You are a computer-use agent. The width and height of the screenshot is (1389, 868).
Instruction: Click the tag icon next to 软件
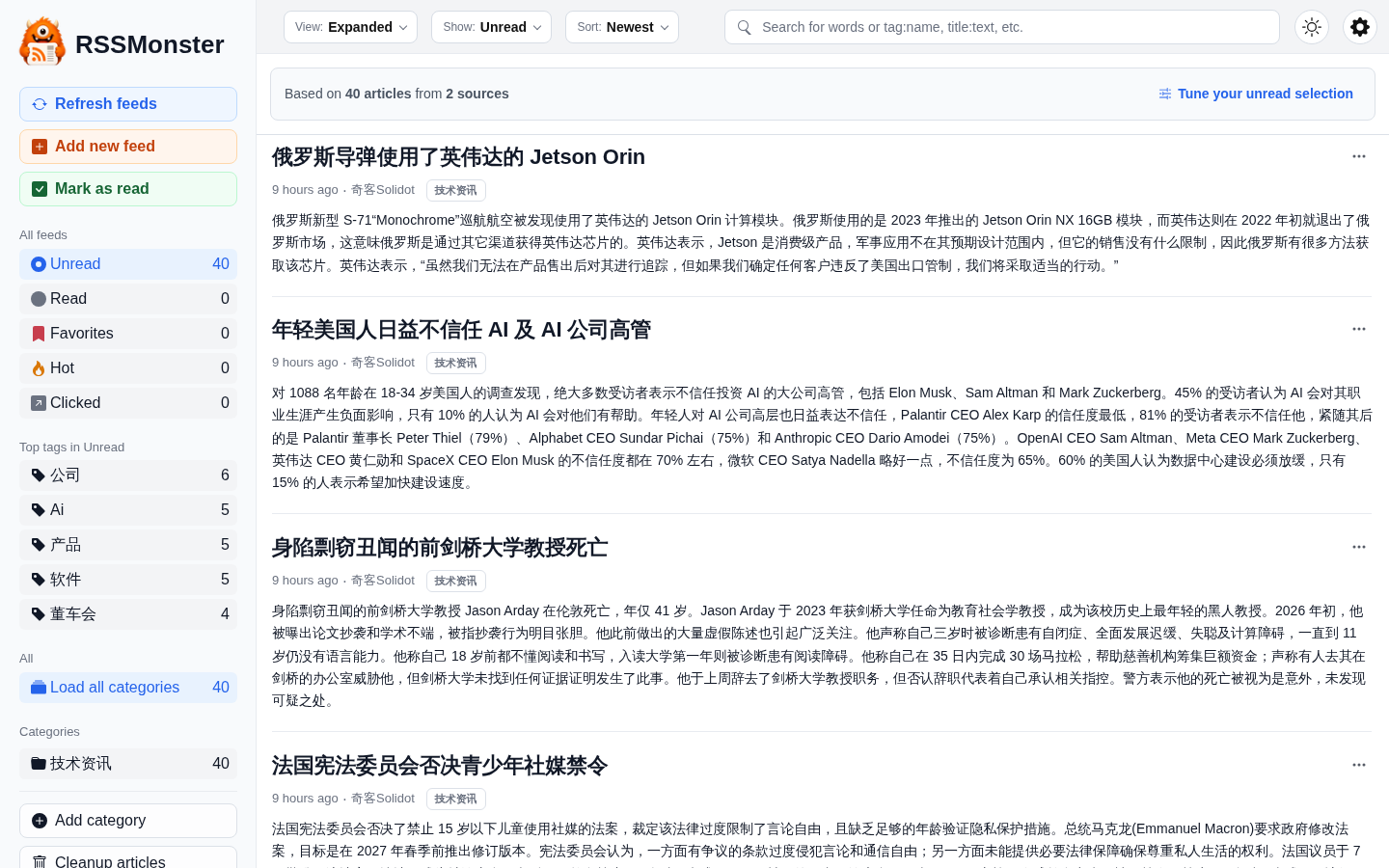[x=39, y=580]
